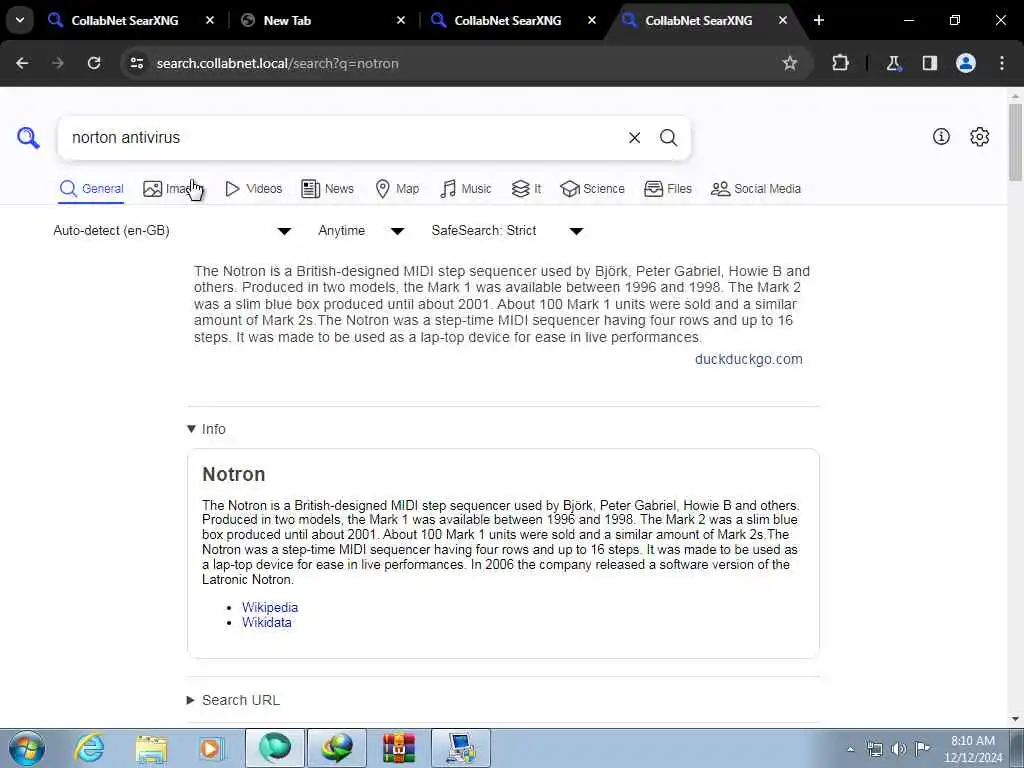1024x768 pixels.
Task: Go back with the browser back arrow
Action: coord(22,63)
